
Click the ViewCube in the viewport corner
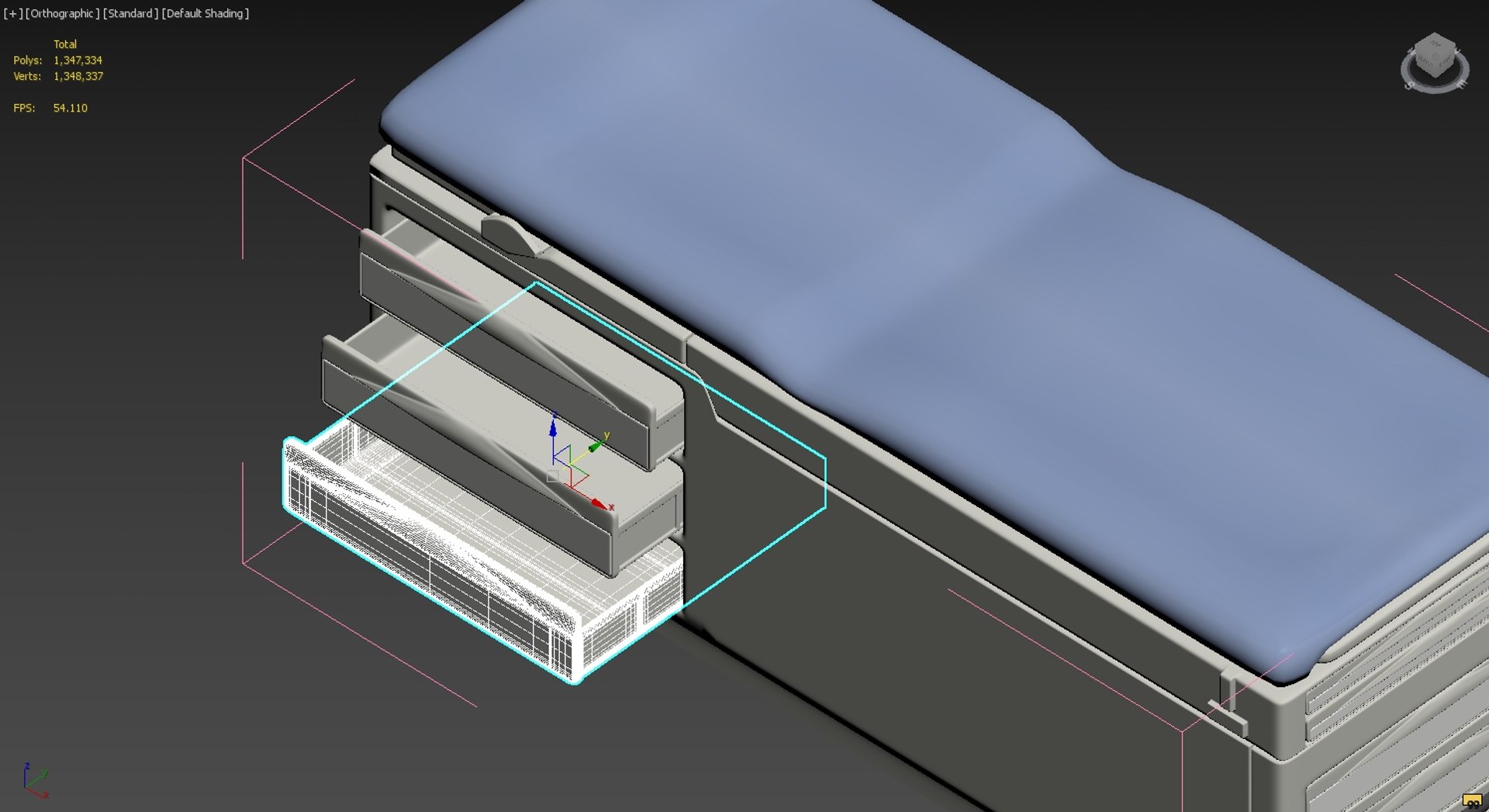coord(1434,54)
